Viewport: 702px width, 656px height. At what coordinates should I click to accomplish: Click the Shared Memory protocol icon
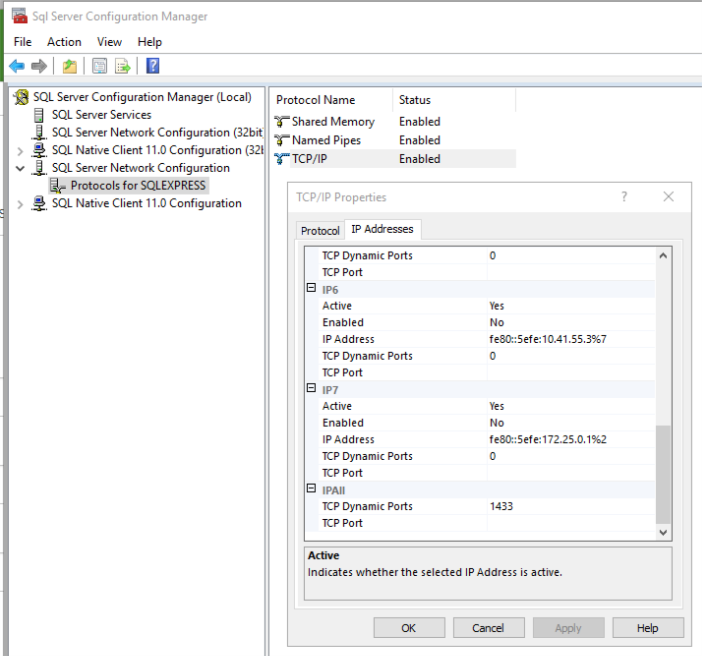coord(282,122)
